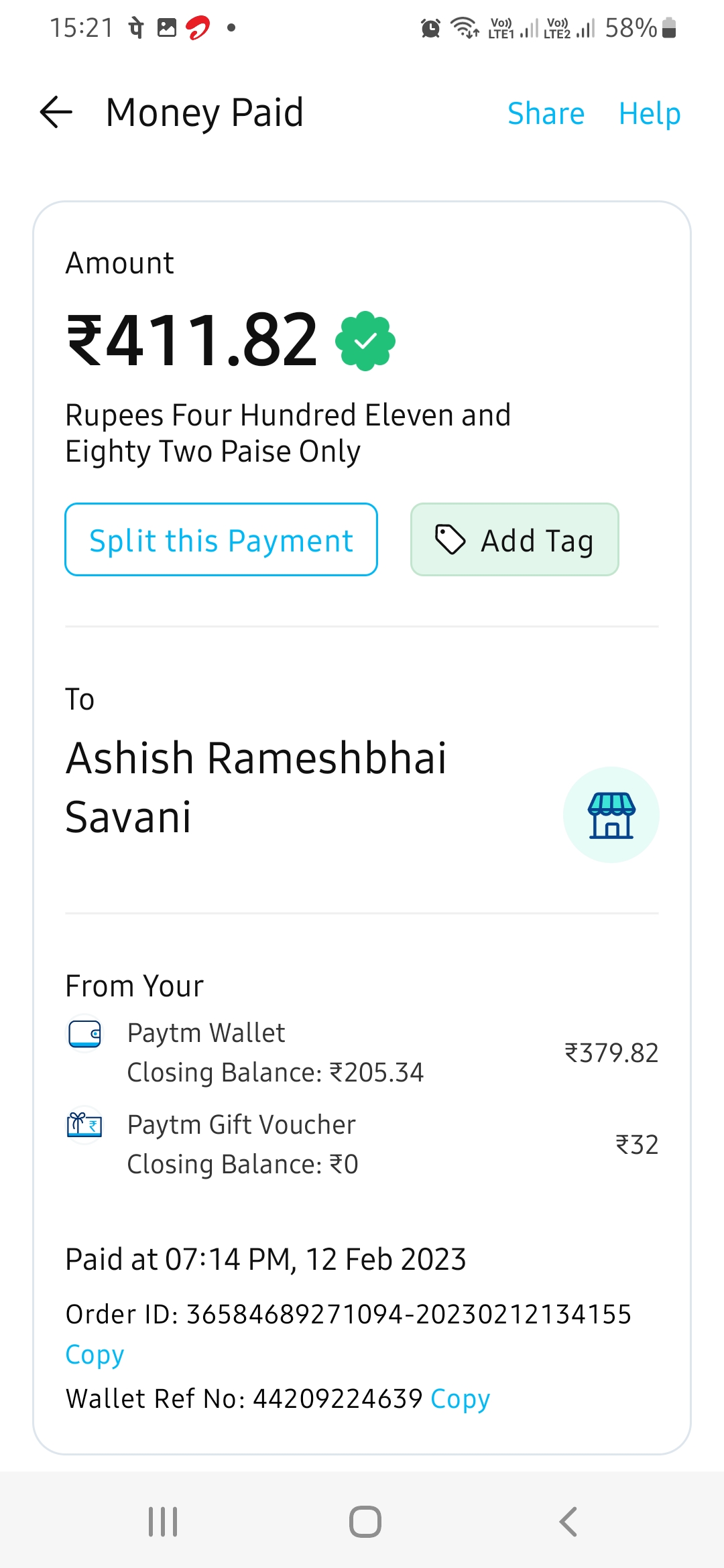This screenshot has height=1568, width=724.
Task: Tap the green verified payment badge
Action: (x=365, y=341)
